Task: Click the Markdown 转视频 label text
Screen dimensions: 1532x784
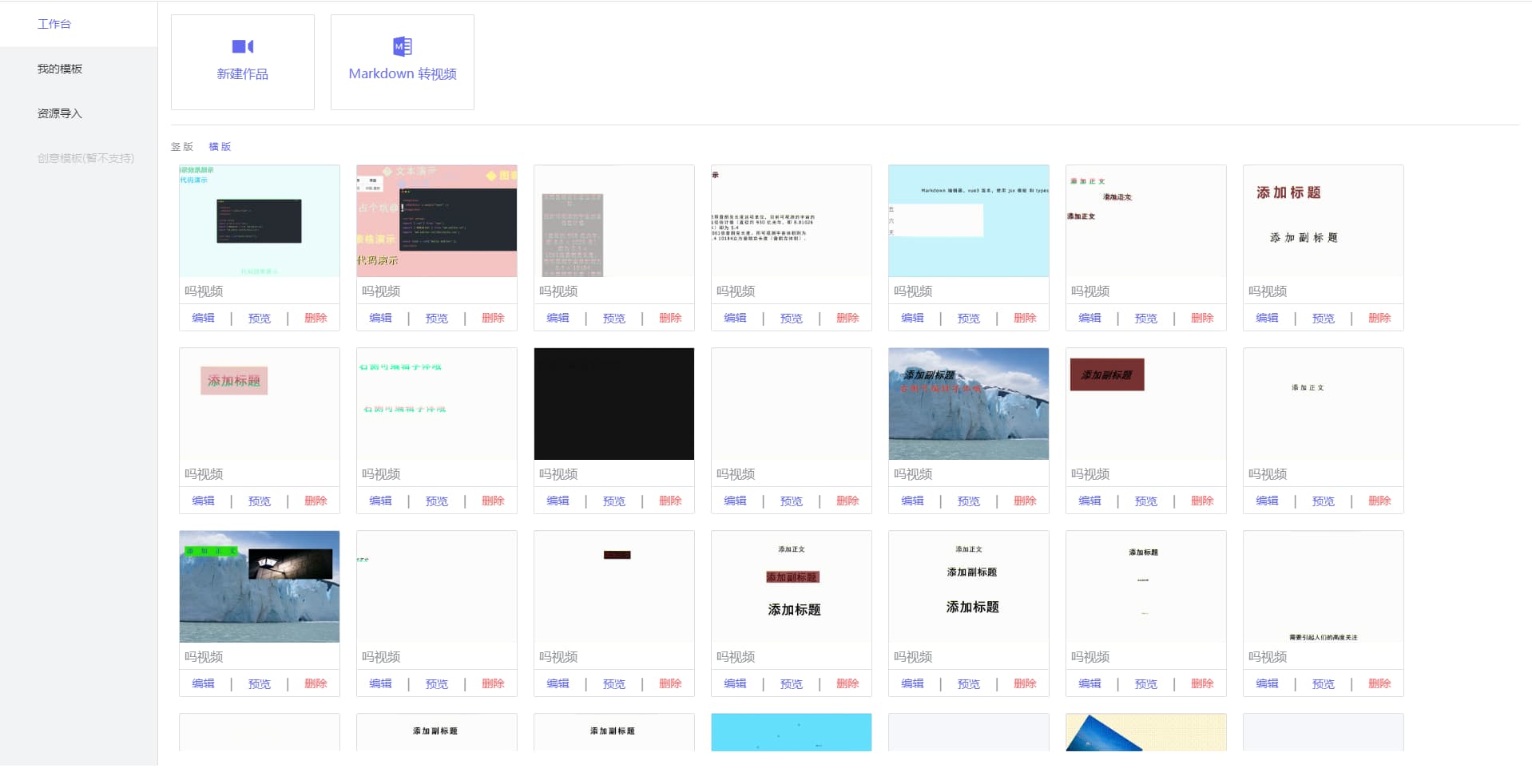Action: pyautogui.click(x=403, y=73)
